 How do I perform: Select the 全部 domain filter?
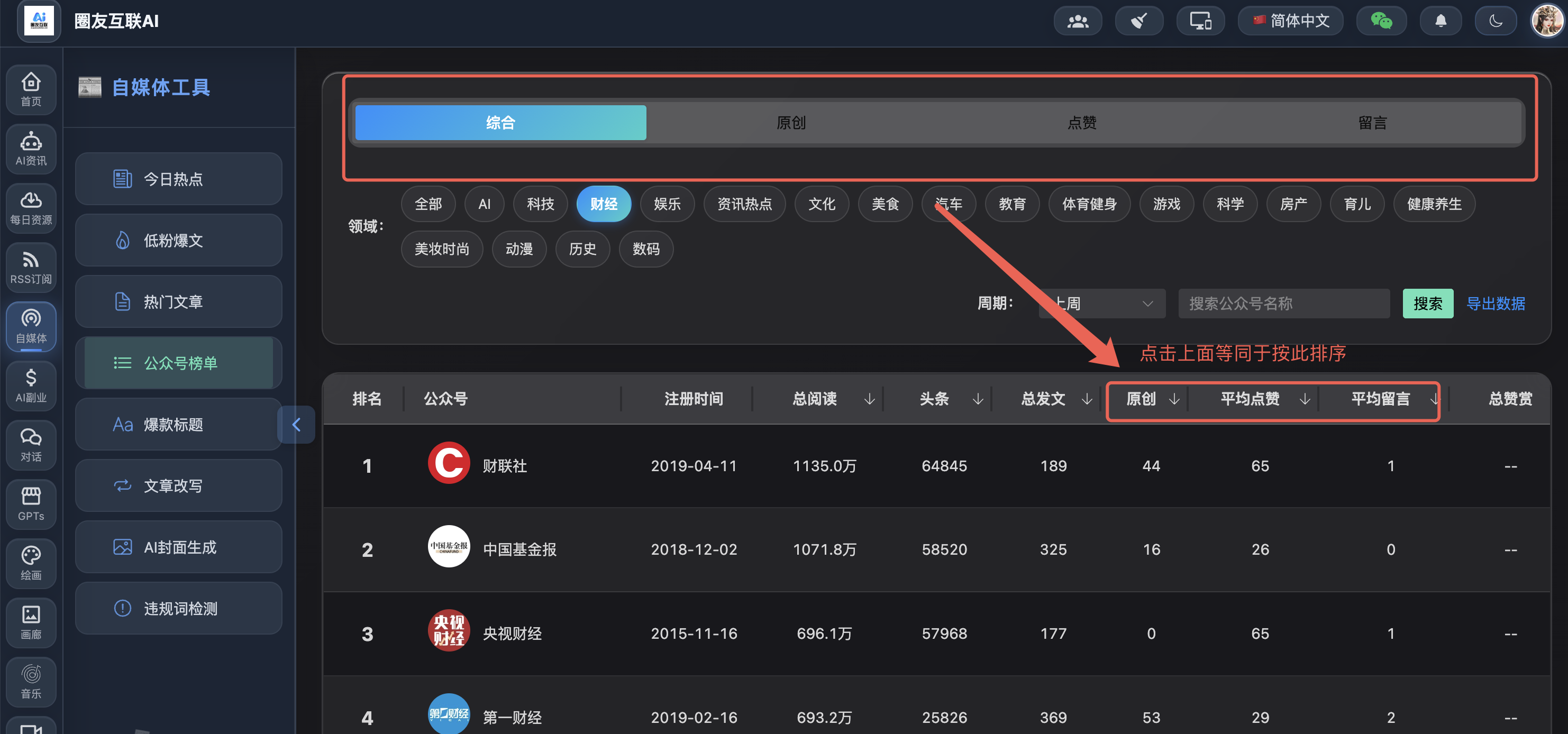pyautogui.click(x=429, y=204)
